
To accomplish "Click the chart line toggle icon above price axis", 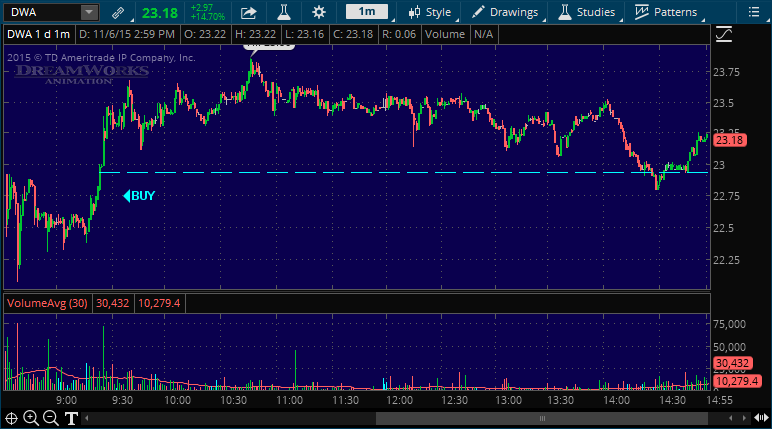I will coord(724,34).
